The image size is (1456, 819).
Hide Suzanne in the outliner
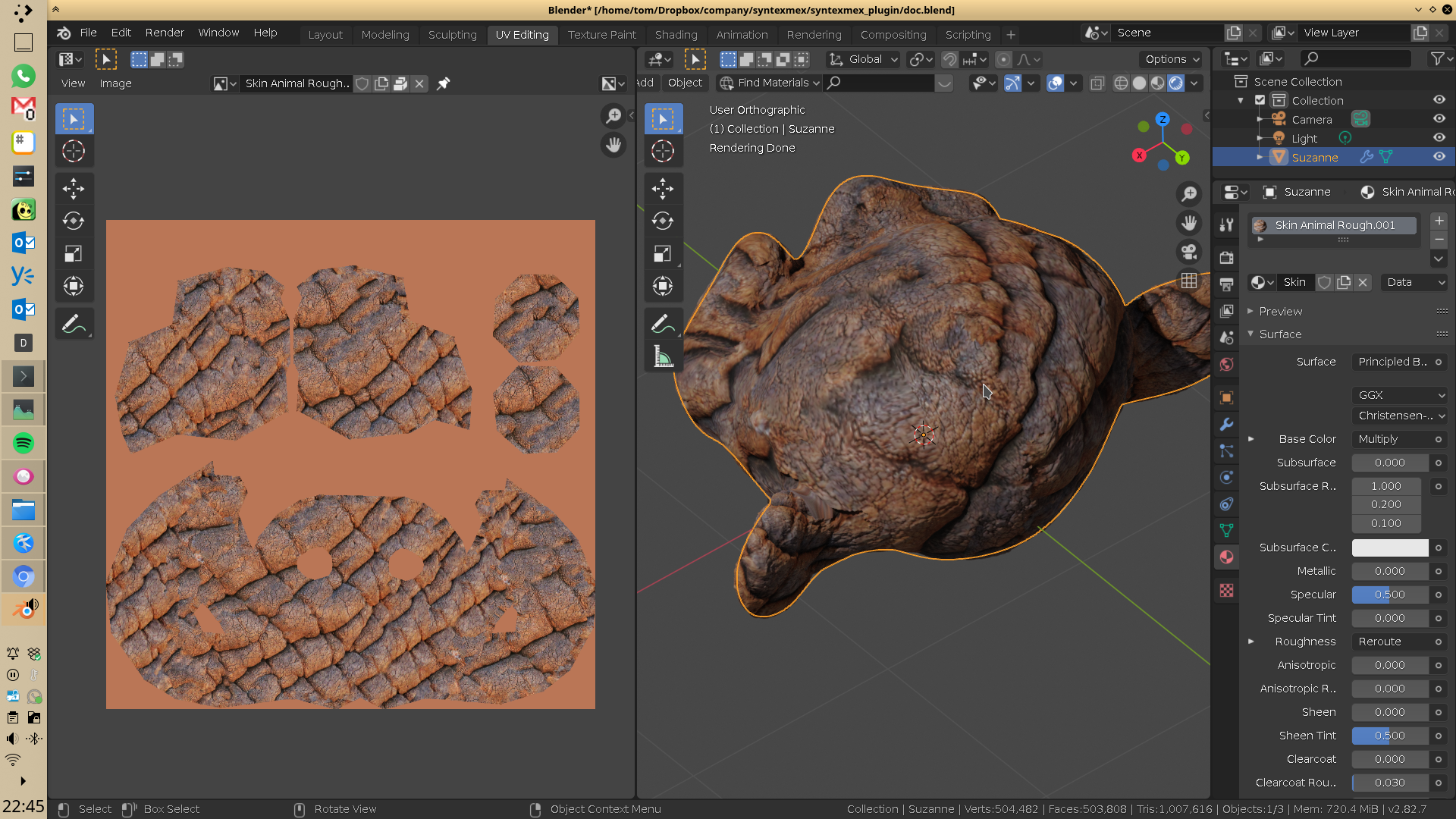click(x=1439, y=157)
